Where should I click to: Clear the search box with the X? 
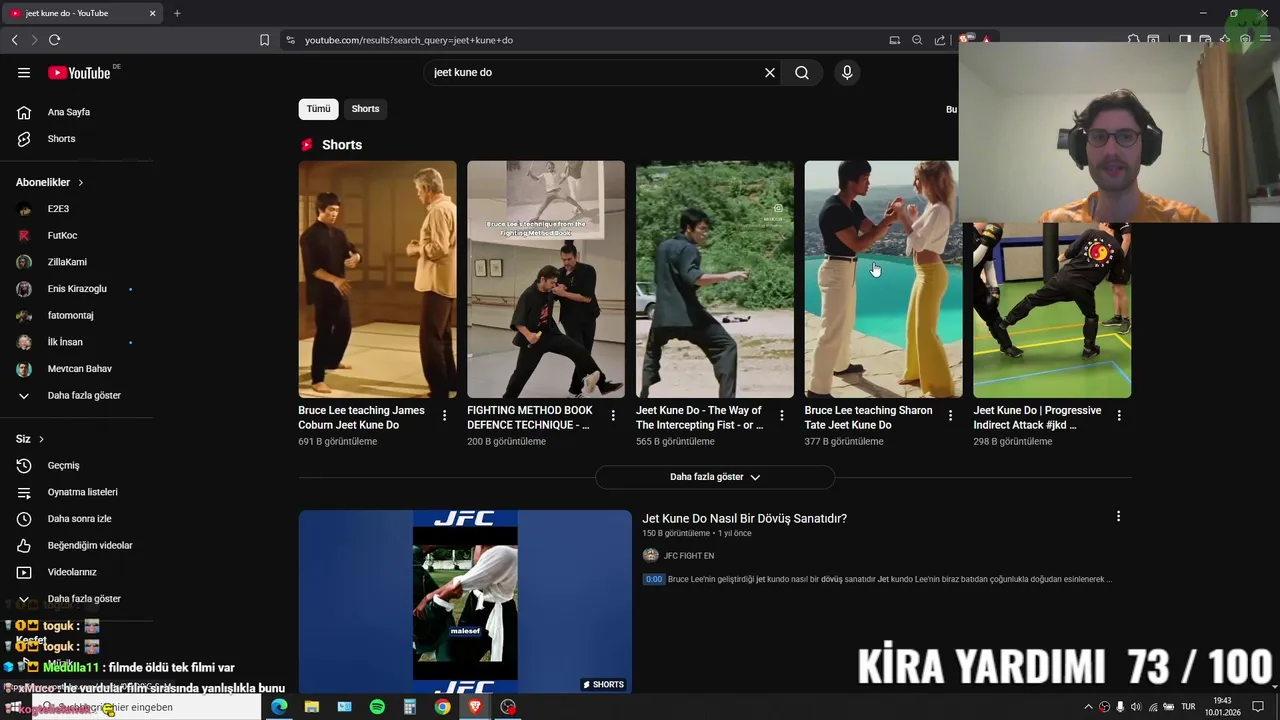(770, 72)
